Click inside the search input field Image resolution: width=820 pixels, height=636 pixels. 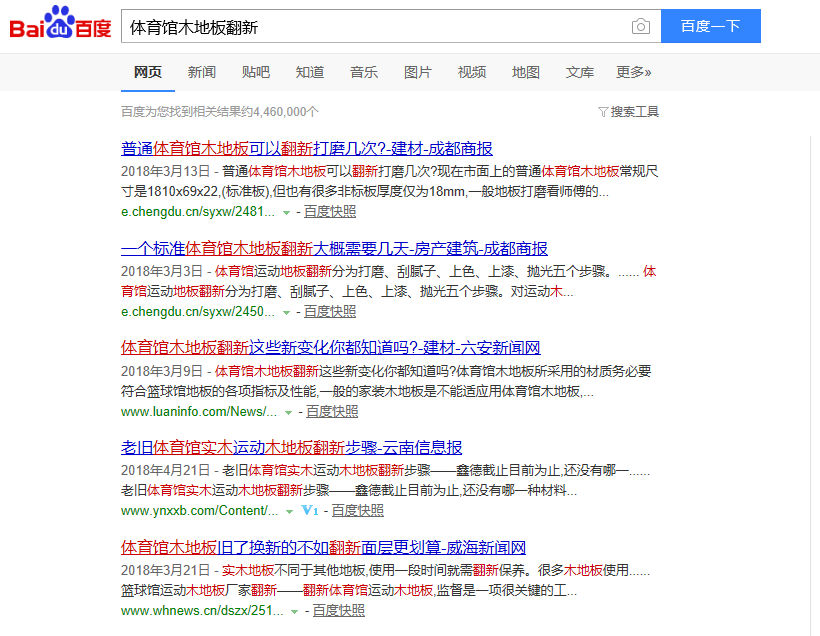point(350,26)
